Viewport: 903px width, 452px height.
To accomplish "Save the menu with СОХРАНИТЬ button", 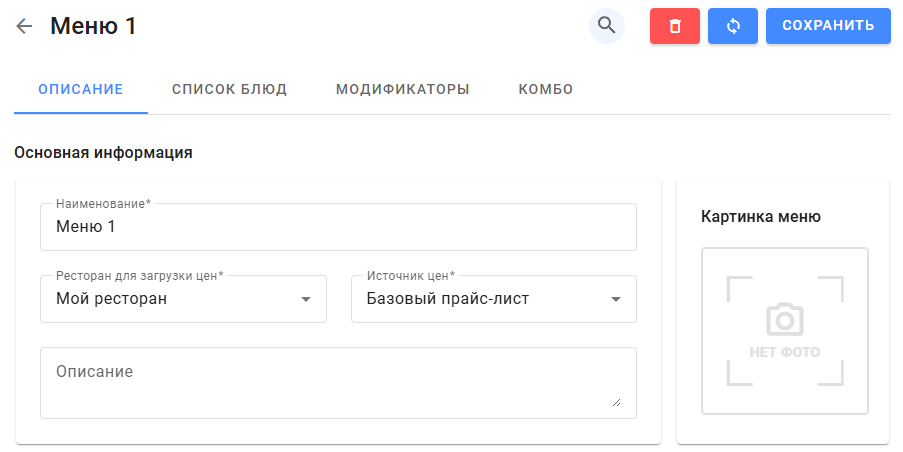I will (828, 26).
